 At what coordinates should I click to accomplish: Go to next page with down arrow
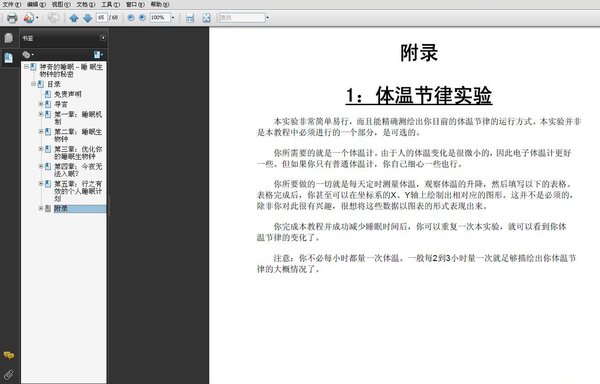tap(88, 18)
